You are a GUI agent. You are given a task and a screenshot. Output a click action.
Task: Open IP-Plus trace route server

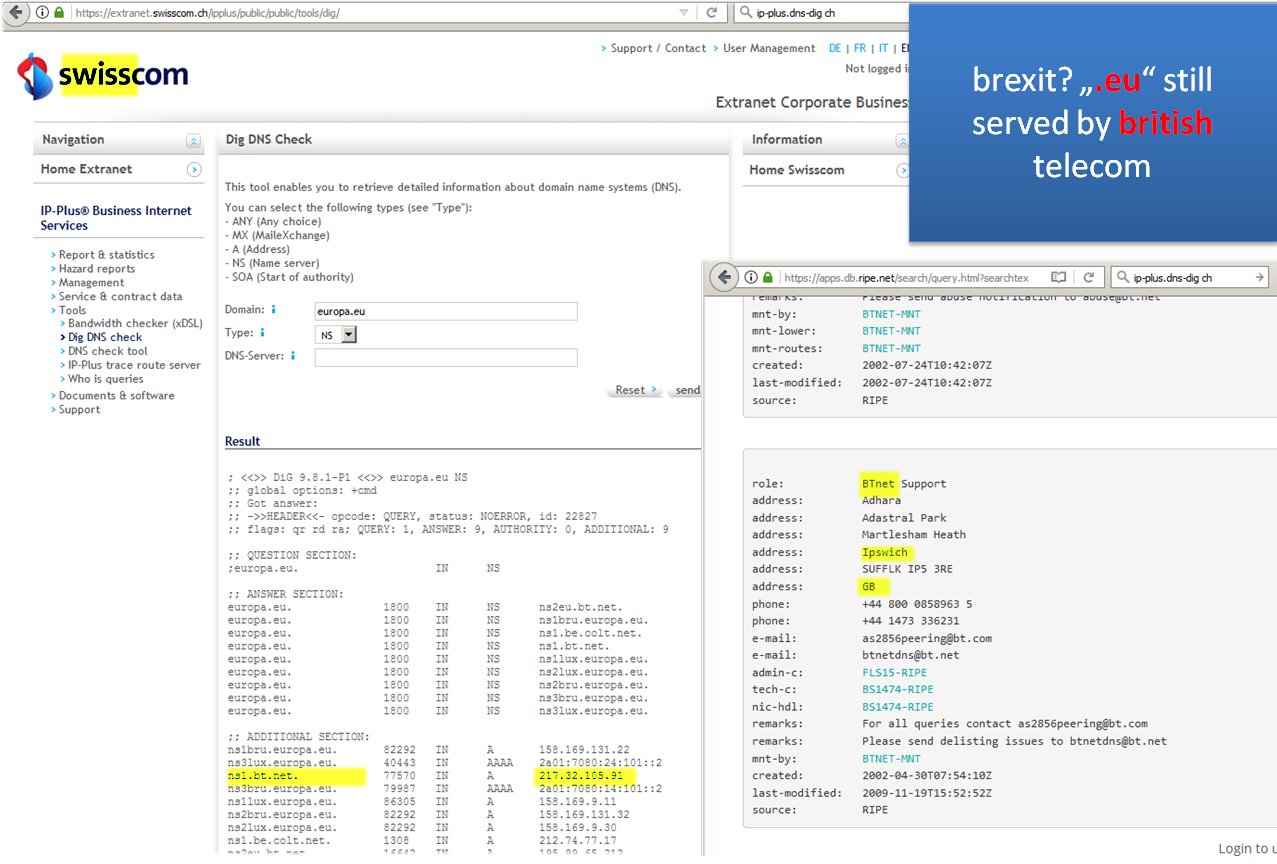[x=134, y=365]
